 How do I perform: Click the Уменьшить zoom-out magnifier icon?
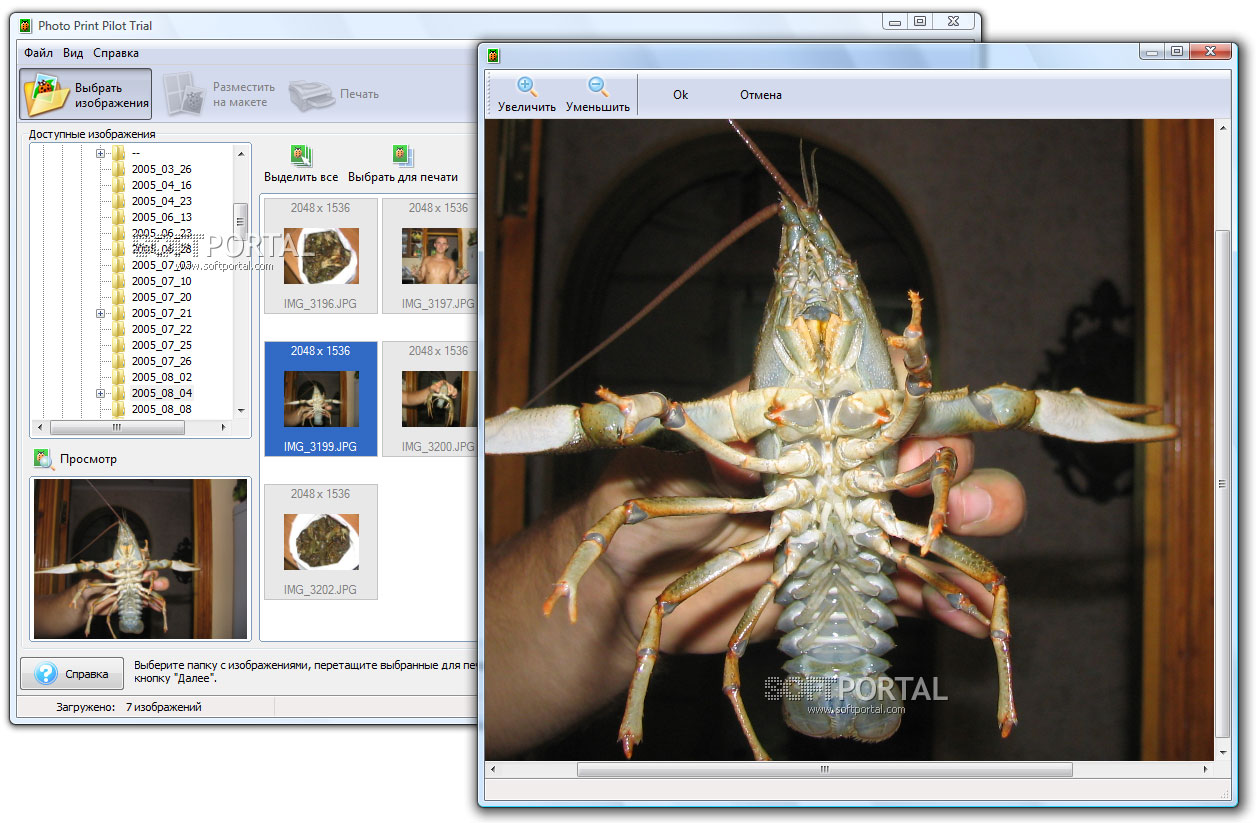[x=598, y=87]
